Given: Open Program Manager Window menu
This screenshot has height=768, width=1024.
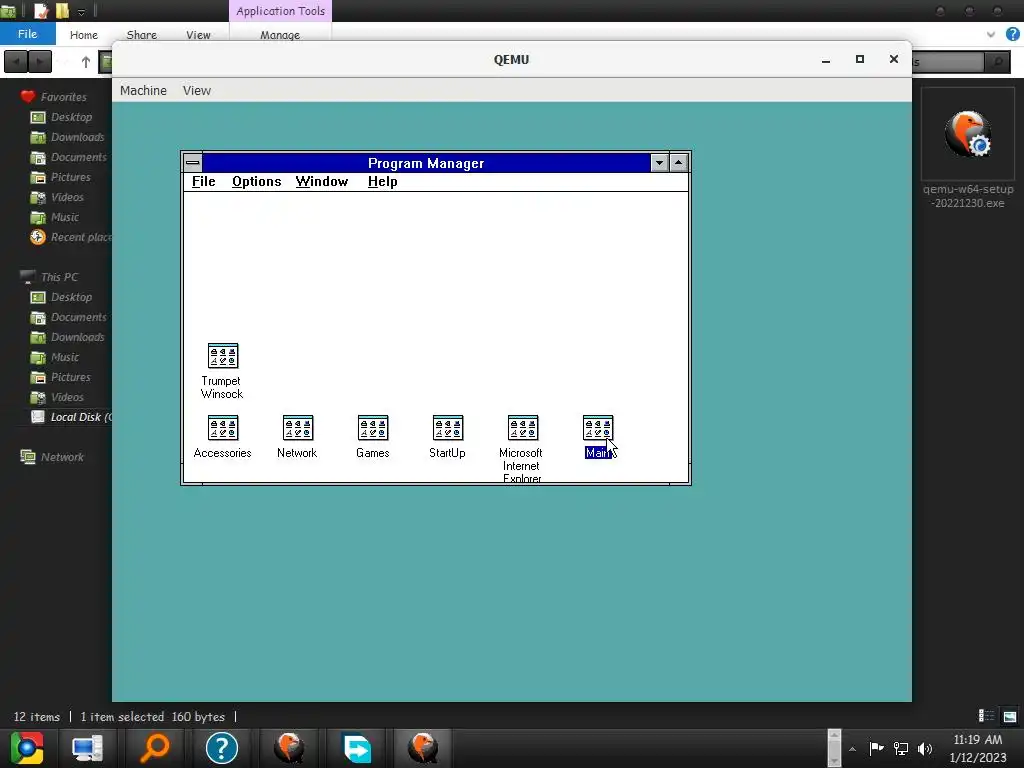Looking at the screenshot, I should click(321, 182).
